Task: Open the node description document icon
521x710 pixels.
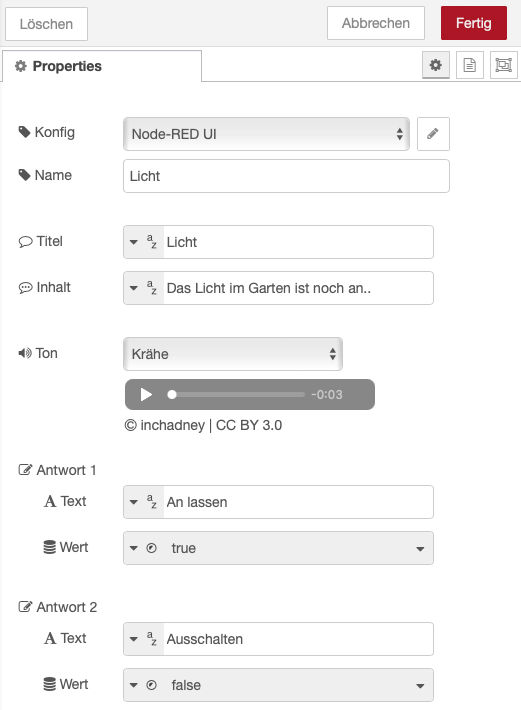Action: point(469,65)
